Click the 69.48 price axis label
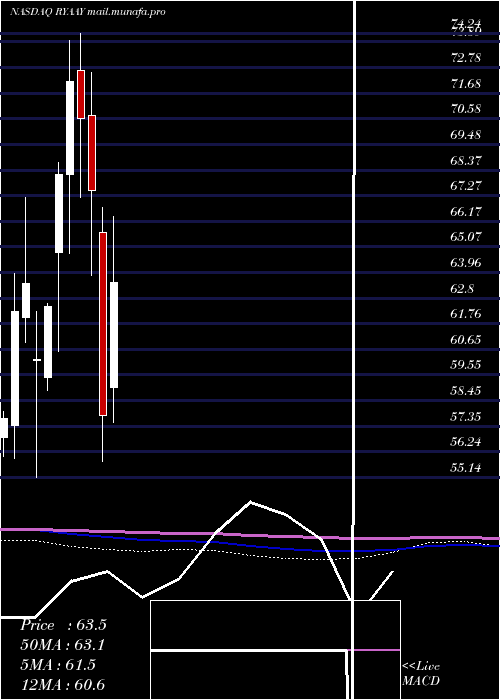Image resolution: width=500 pixels, height=700 pixels. point(466,135)
